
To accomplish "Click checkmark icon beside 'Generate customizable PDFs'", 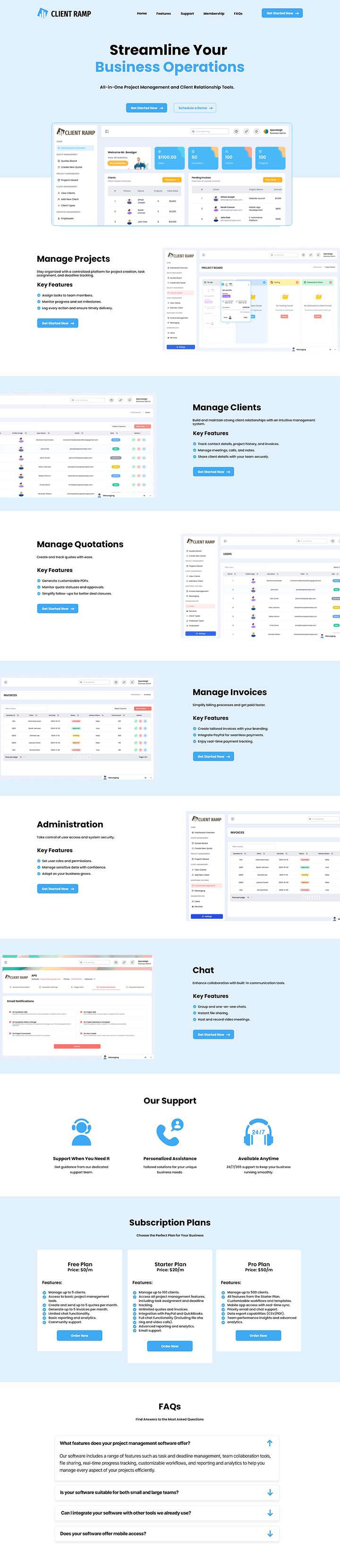I will click(x=39, y=581).
